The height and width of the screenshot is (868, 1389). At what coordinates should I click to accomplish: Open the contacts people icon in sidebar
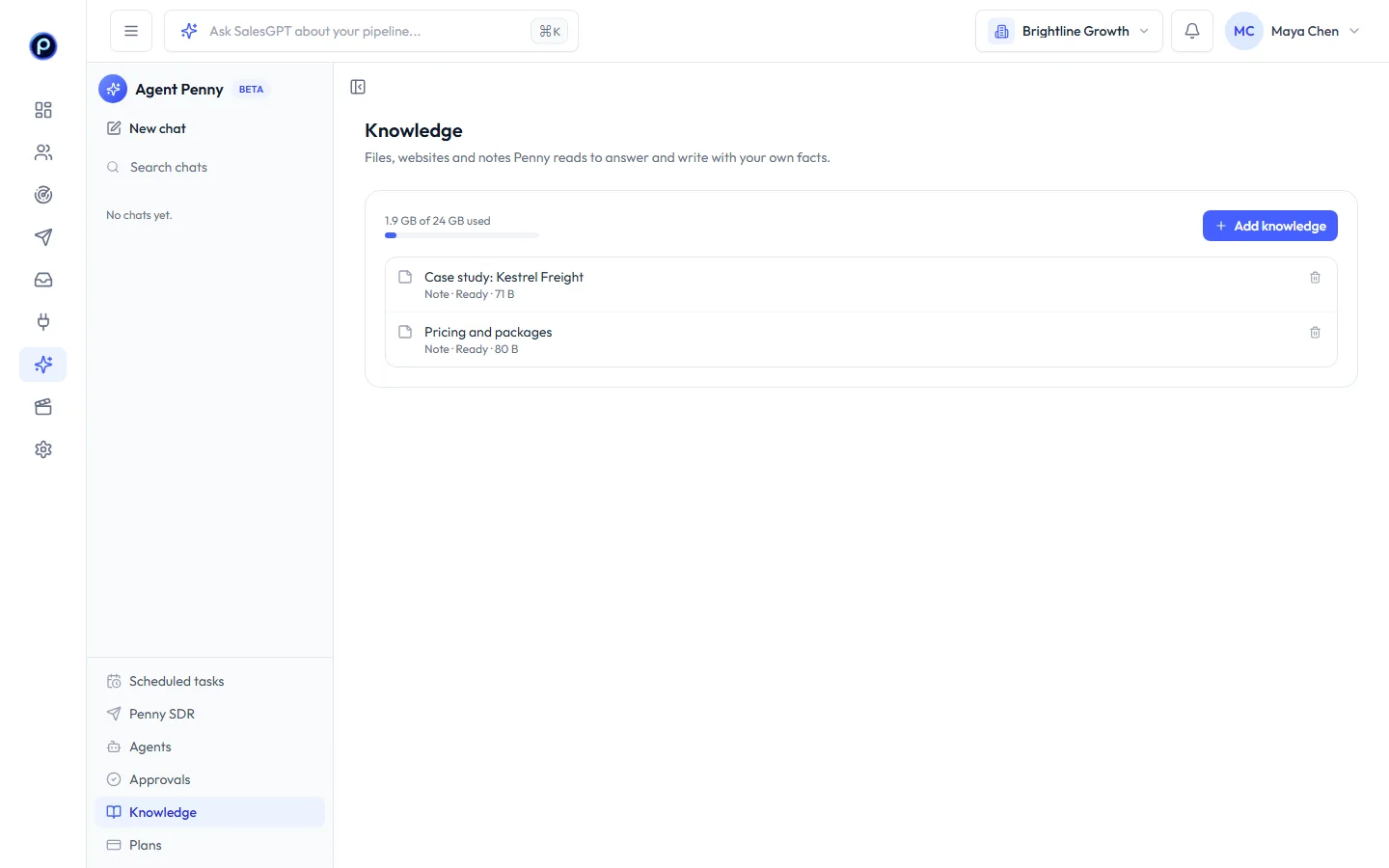pos(43,152)
